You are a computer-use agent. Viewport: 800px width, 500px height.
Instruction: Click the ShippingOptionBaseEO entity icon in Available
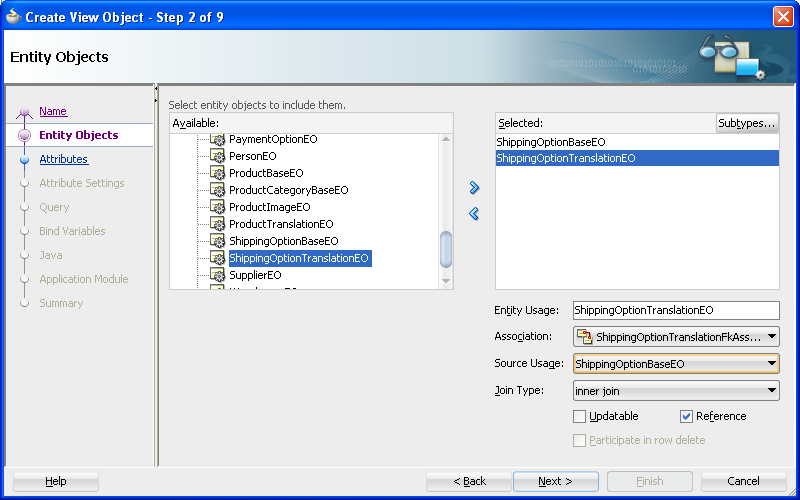coord(218,241)
